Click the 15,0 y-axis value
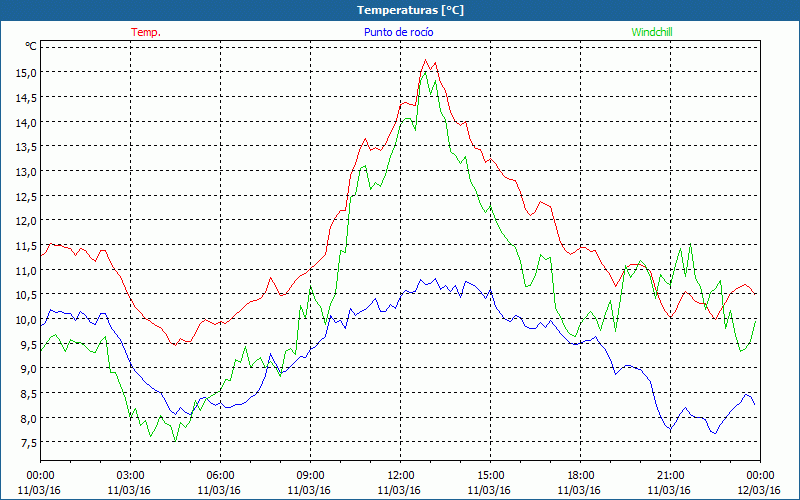The height and width of the screenshot is (500, 800). [x=26, y=72]
